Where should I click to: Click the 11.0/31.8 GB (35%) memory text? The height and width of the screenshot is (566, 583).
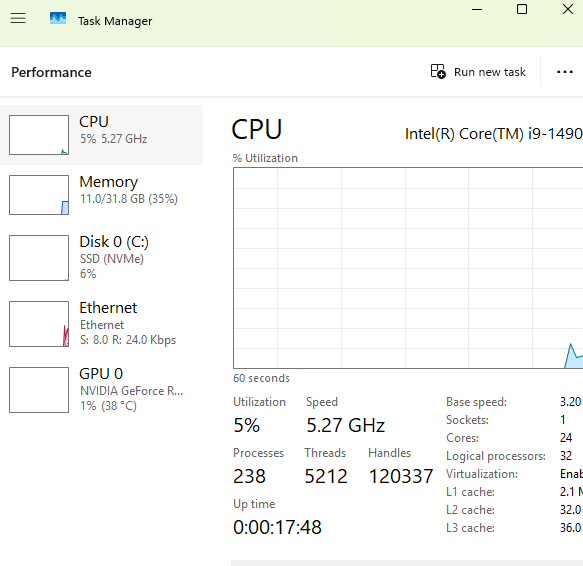tap(129, 199)
